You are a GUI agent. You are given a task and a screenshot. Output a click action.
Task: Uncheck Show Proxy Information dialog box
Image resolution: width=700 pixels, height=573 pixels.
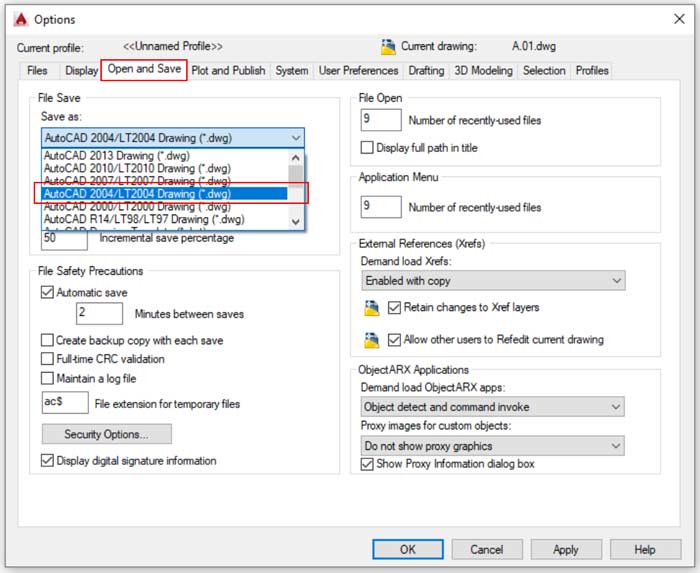[367, 464]
